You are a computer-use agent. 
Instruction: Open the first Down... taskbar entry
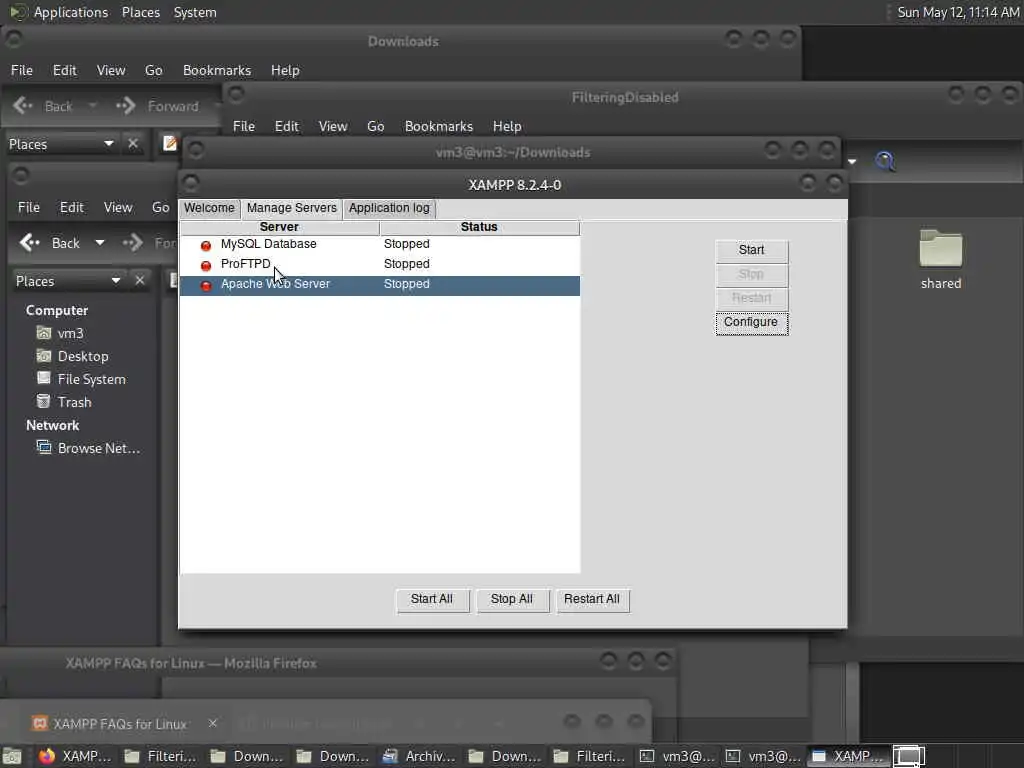(246, 756)
